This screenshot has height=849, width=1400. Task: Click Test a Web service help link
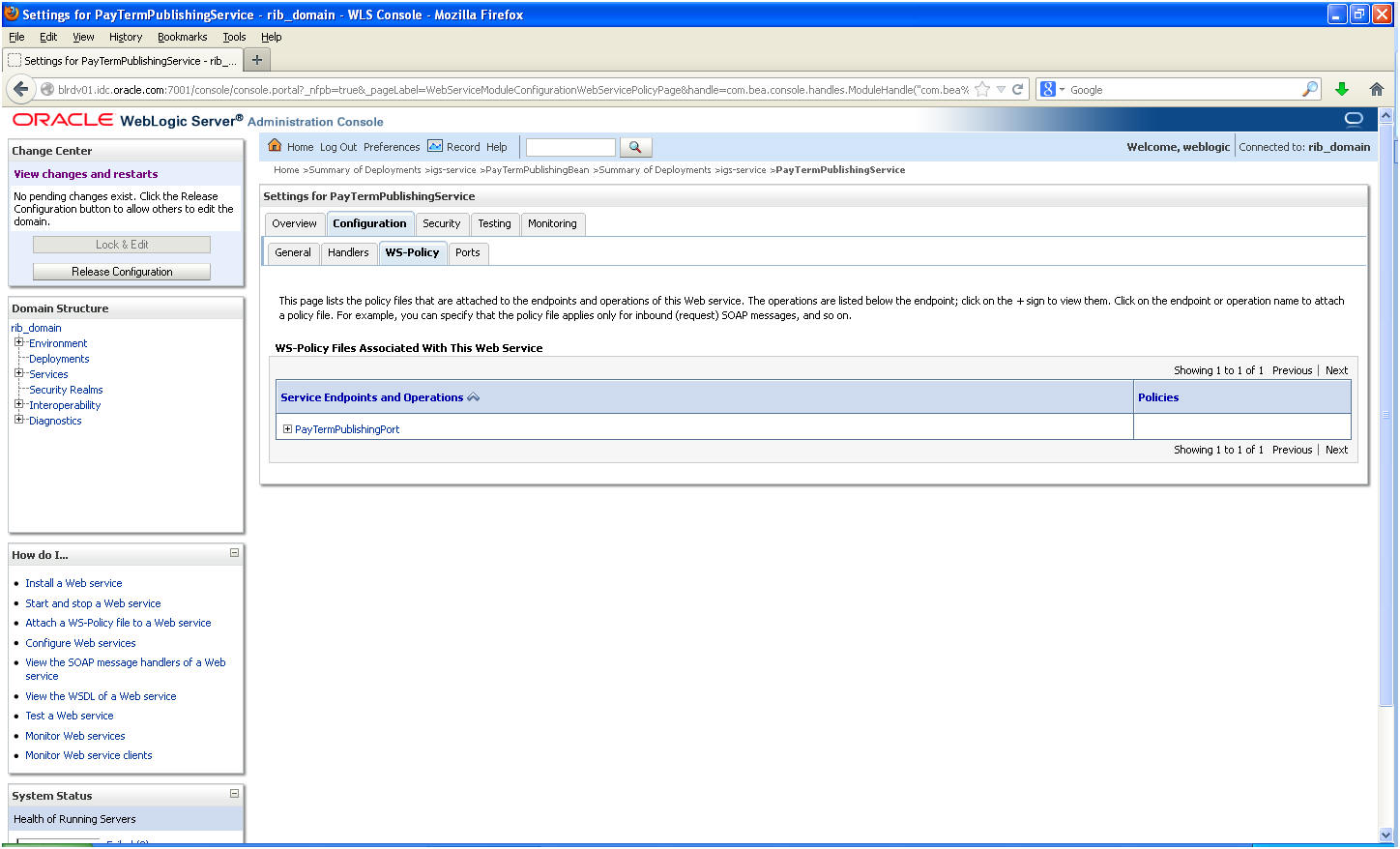[x=70, y=716]
